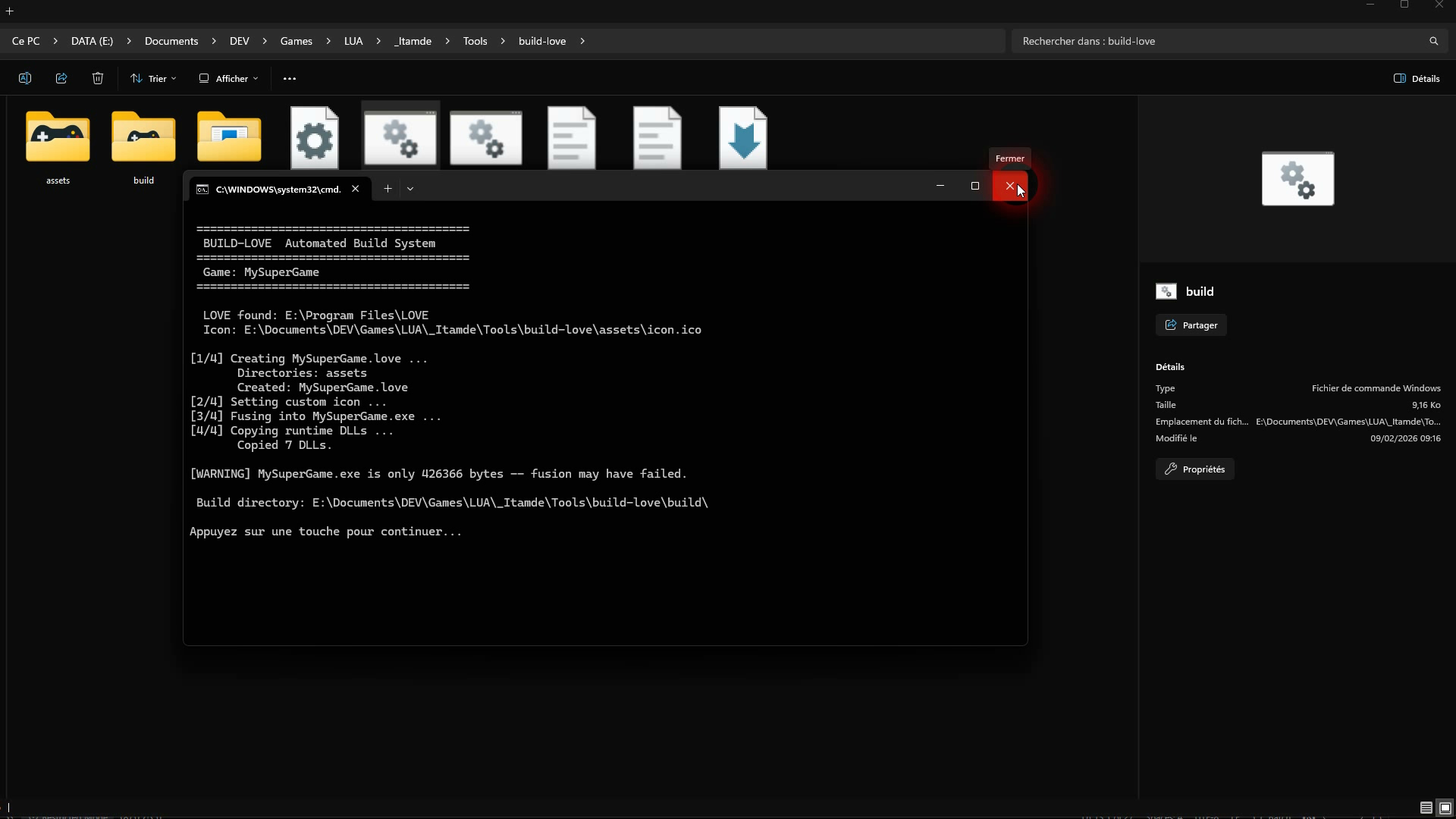Select the blue download-arrow file icon

click(x=742, y=138)
